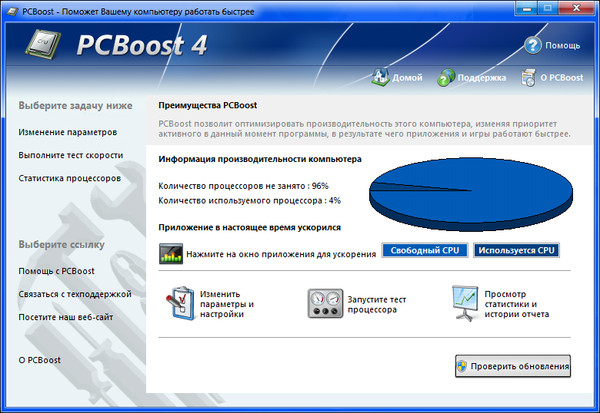Click the Свободный CPU legend swatch
Image resolution: width=600 pixels, height=413 pixels.
click(424, 250)
